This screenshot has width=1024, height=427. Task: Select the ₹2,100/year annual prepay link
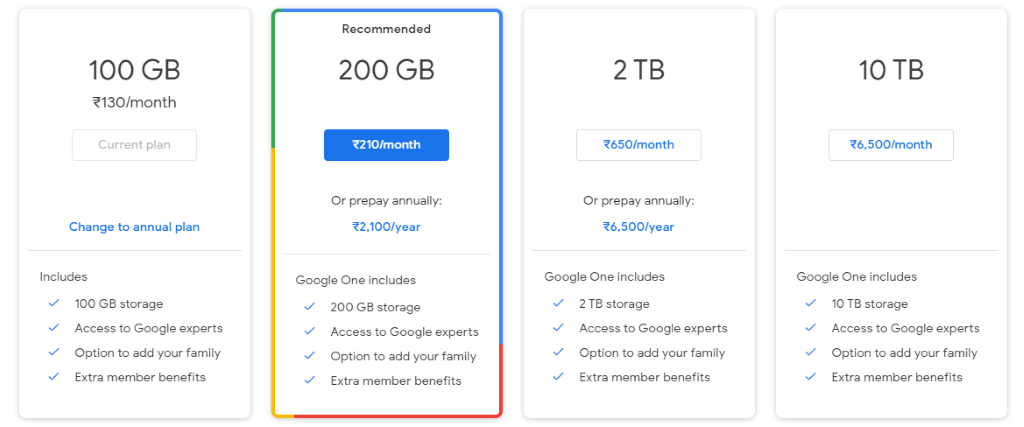tap(386, 227)
